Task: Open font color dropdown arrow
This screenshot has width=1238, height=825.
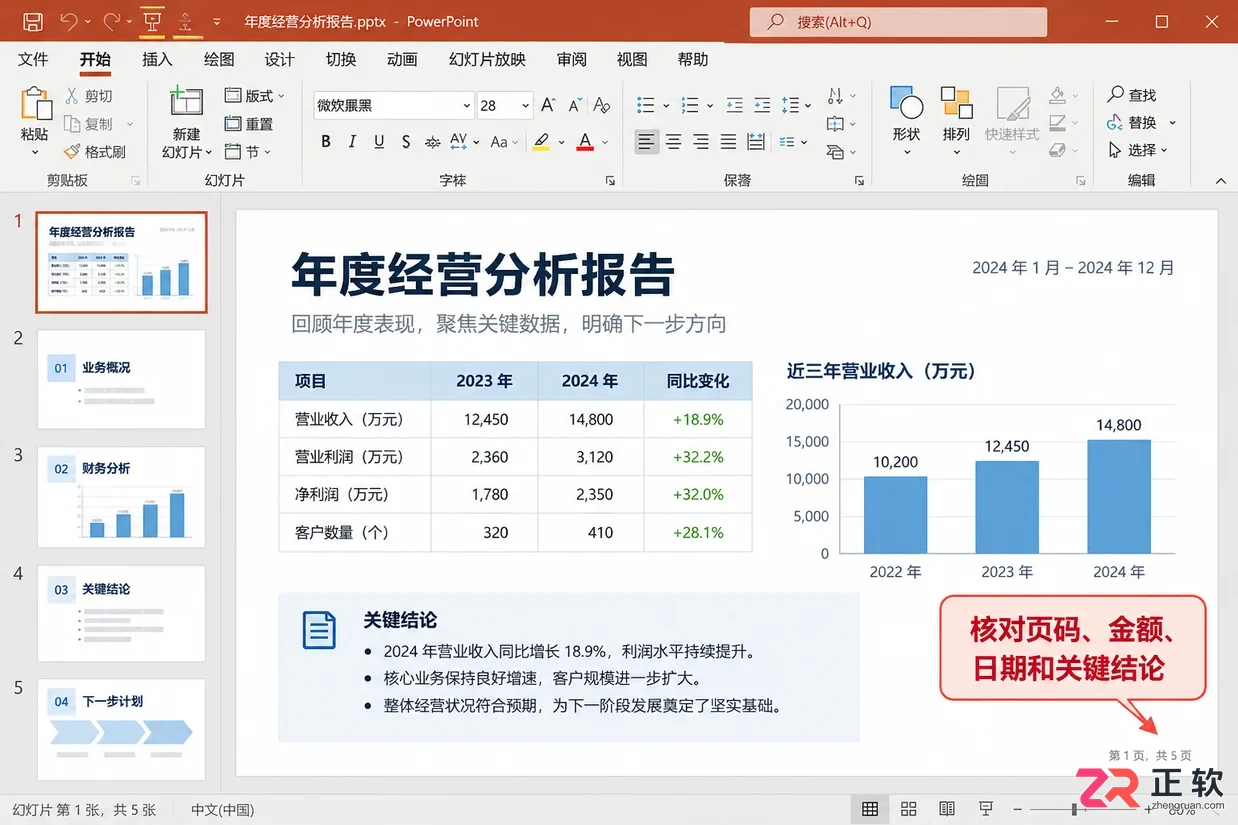Action: click(x=605, y=142)
